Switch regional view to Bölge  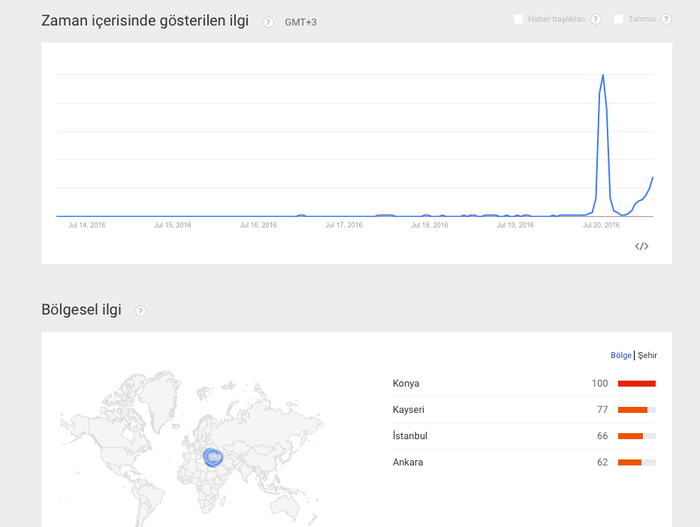621,355
